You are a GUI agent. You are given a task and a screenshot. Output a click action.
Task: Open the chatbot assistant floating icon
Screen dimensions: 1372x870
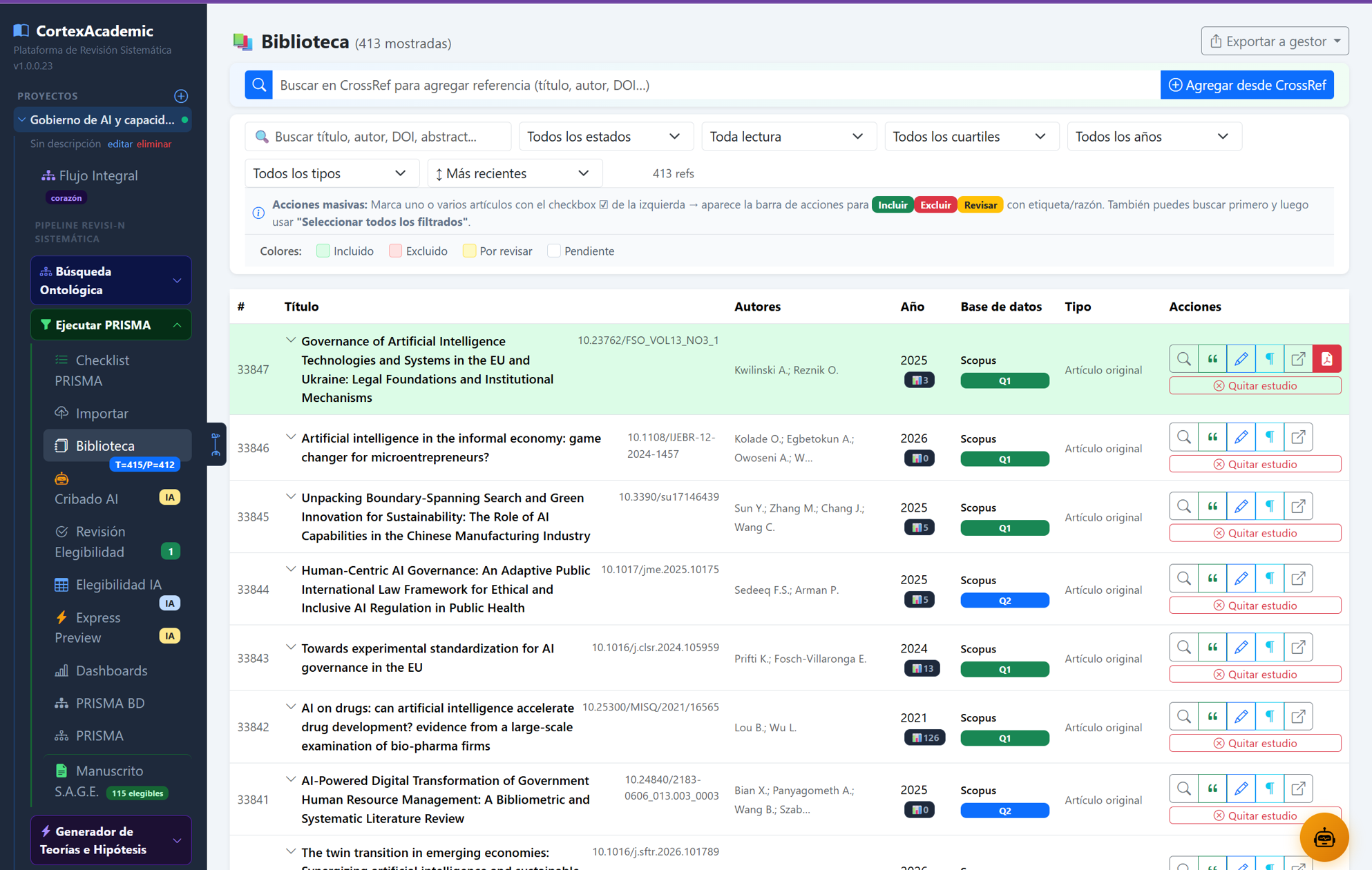1324,838
